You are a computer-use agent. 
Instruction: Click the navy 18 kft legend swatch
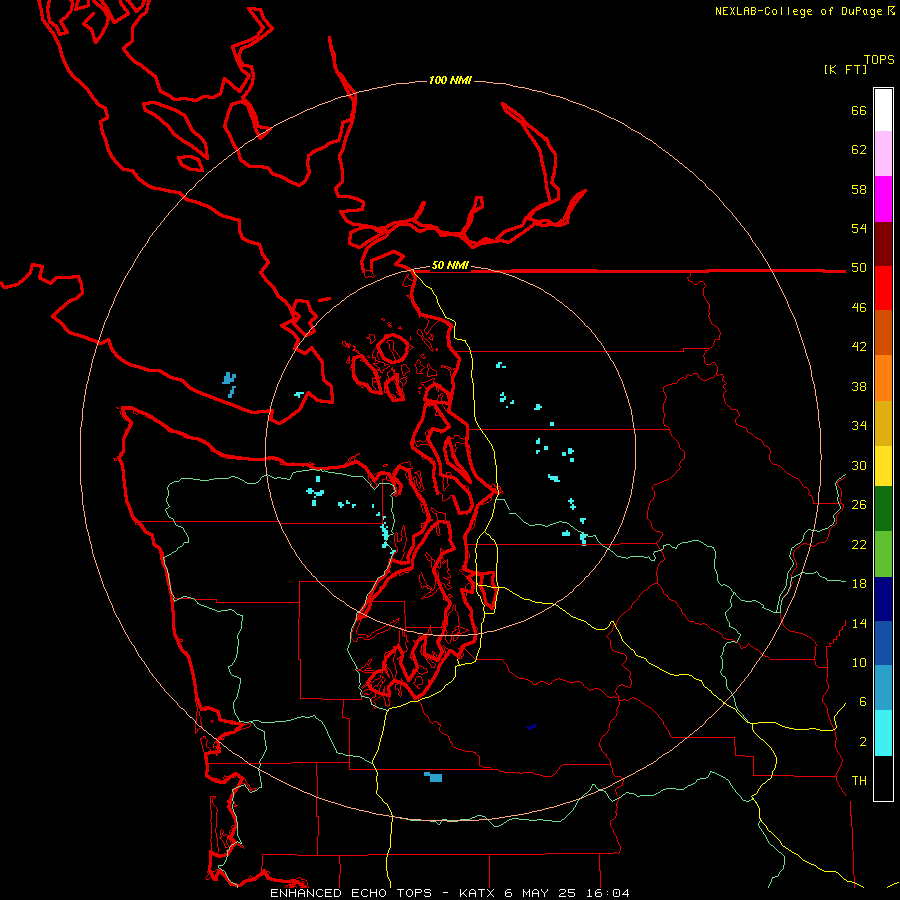pyautogui.click(x=883, y=599)
